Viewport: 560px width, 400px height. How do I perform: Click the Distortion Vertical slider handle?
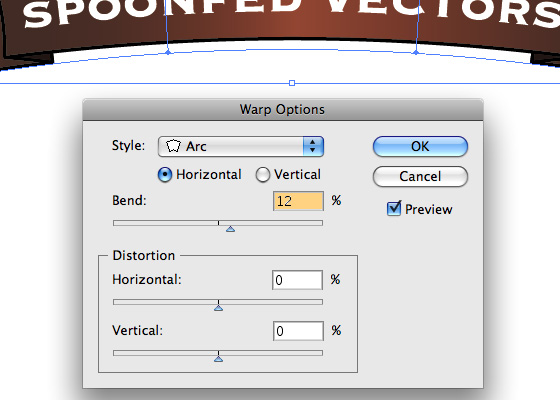tap(219, 359)
